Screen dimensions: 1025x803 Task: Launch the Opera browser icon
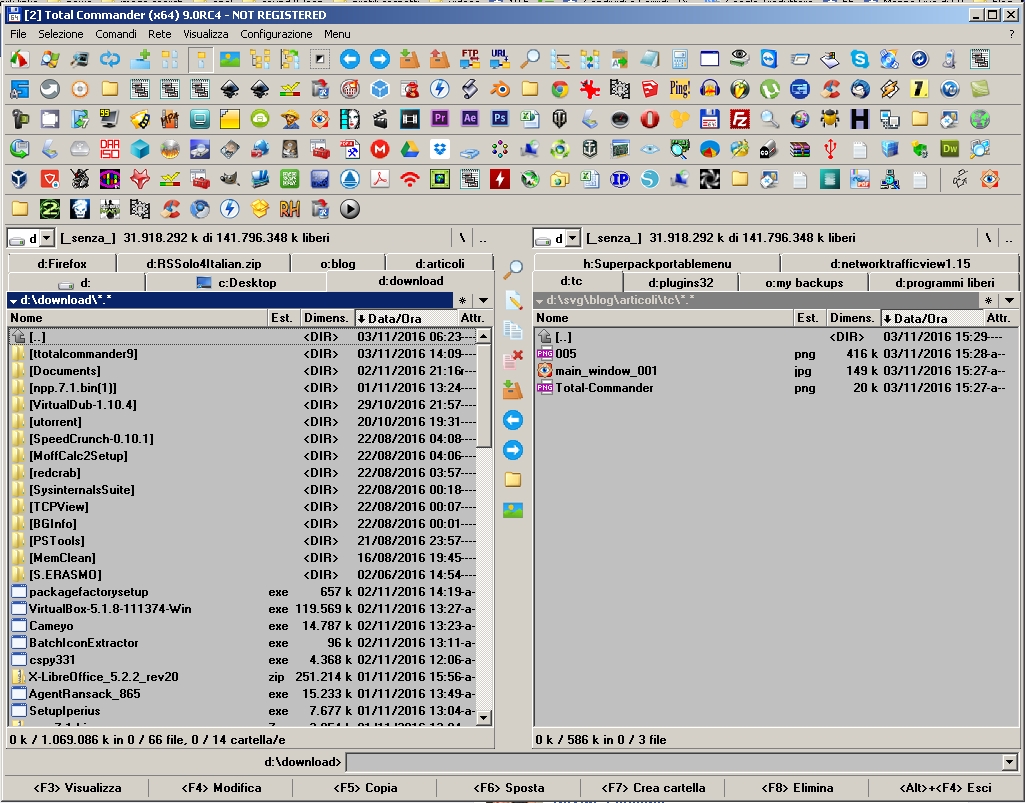(x=650, y=119)
